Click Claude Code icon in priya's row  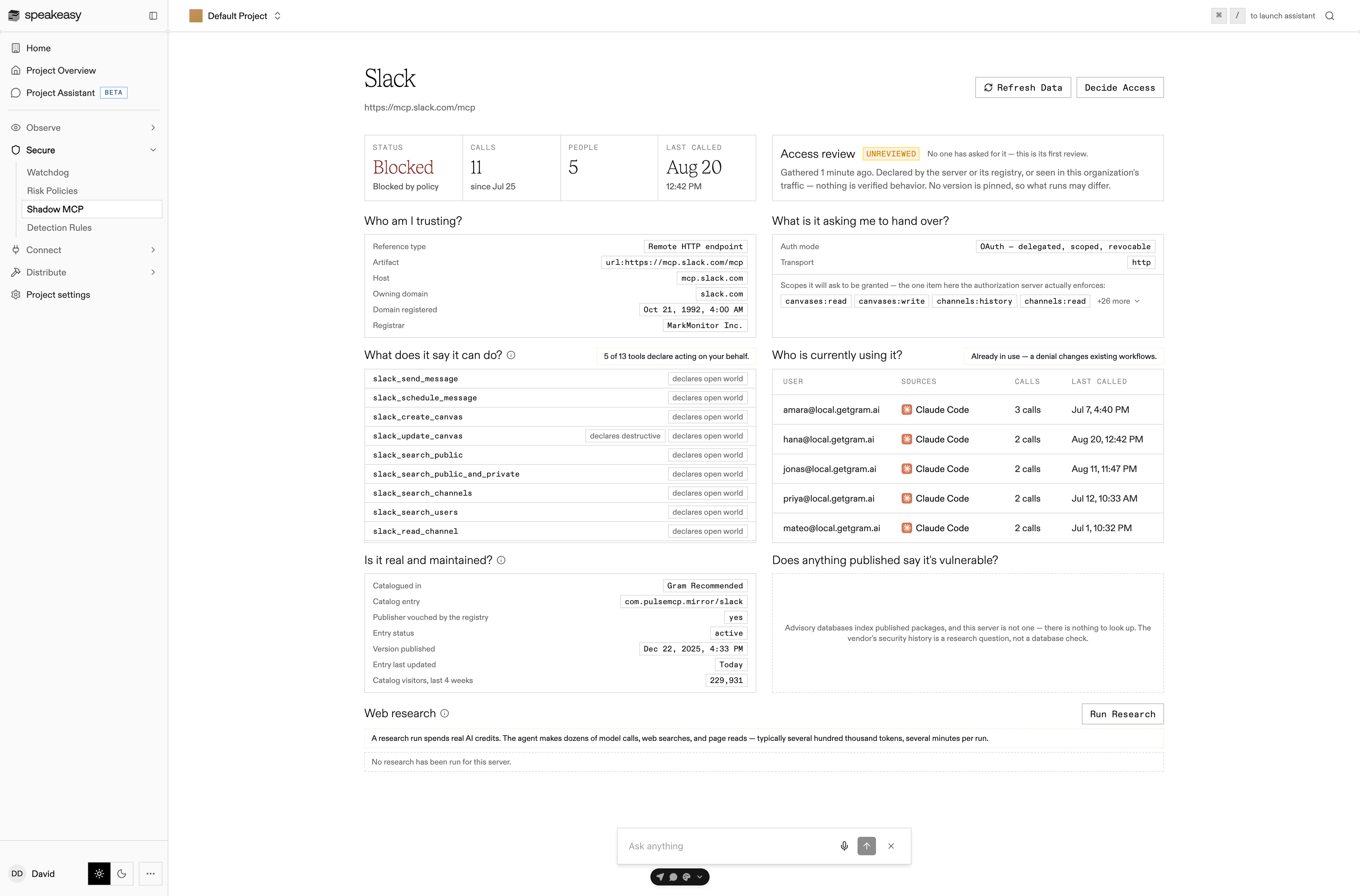tap(907, 498)
